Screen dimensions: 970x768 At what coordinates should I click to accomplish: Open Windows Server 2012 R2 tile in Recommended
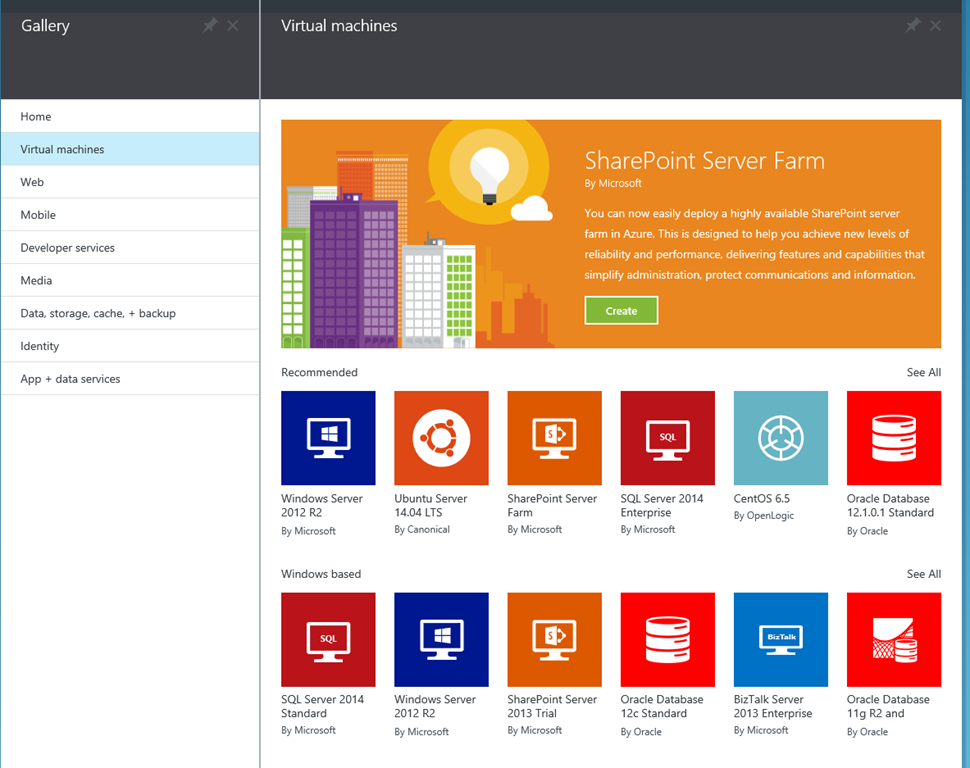coord(328,438)
